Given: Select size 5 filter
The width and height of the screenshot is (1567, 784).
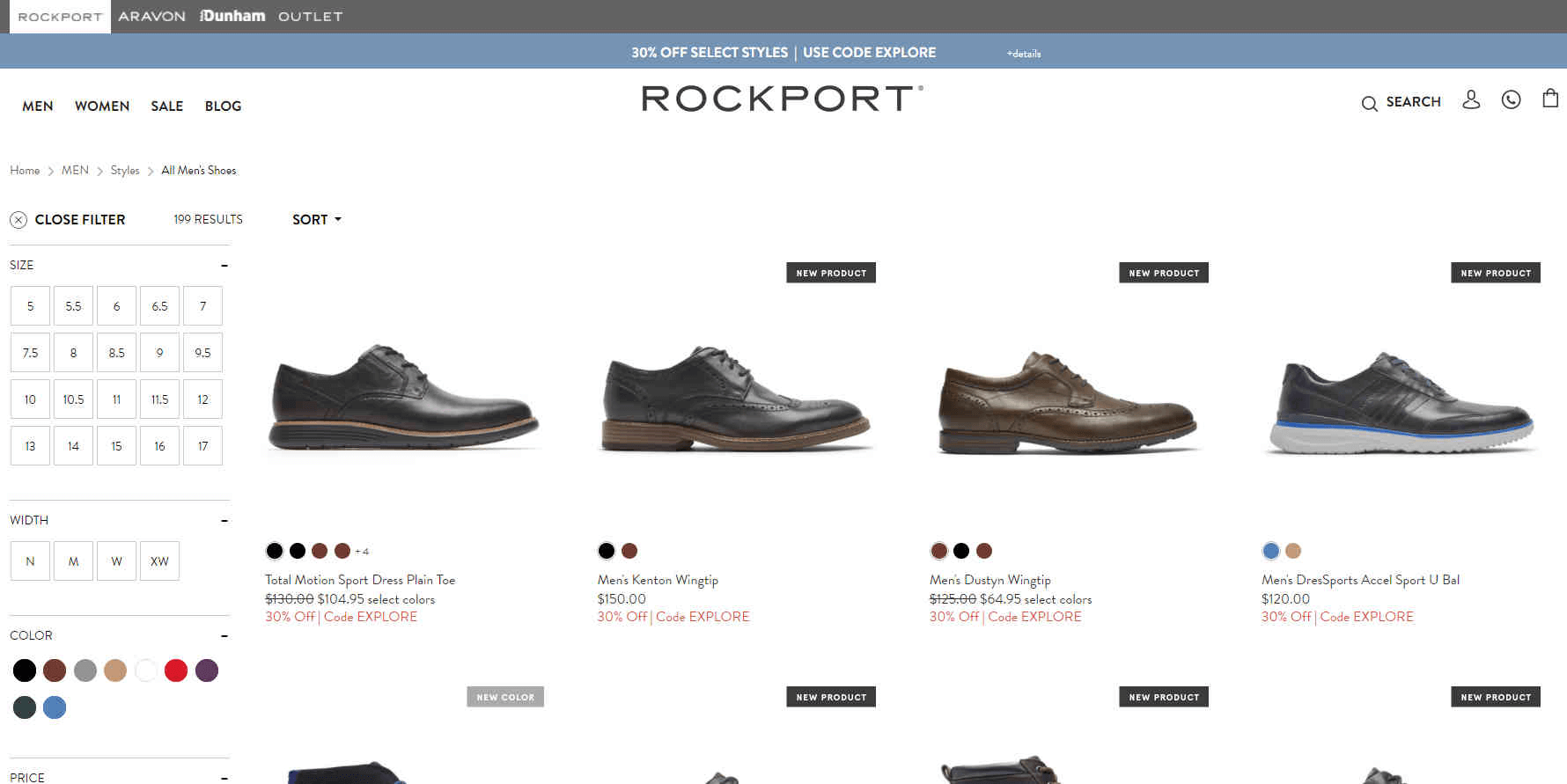Looking at the screenshot, I should pyautogui.click(x=30, y=306).
